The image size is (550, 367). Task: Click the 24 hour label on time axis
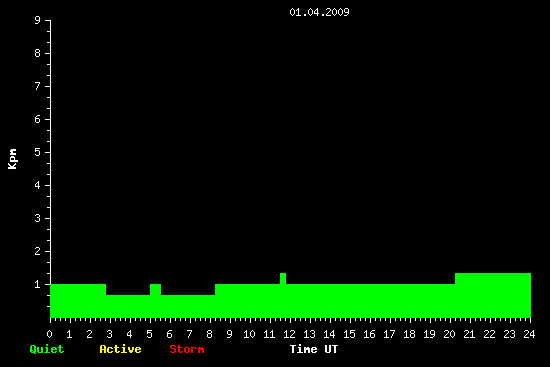[529, 334]
